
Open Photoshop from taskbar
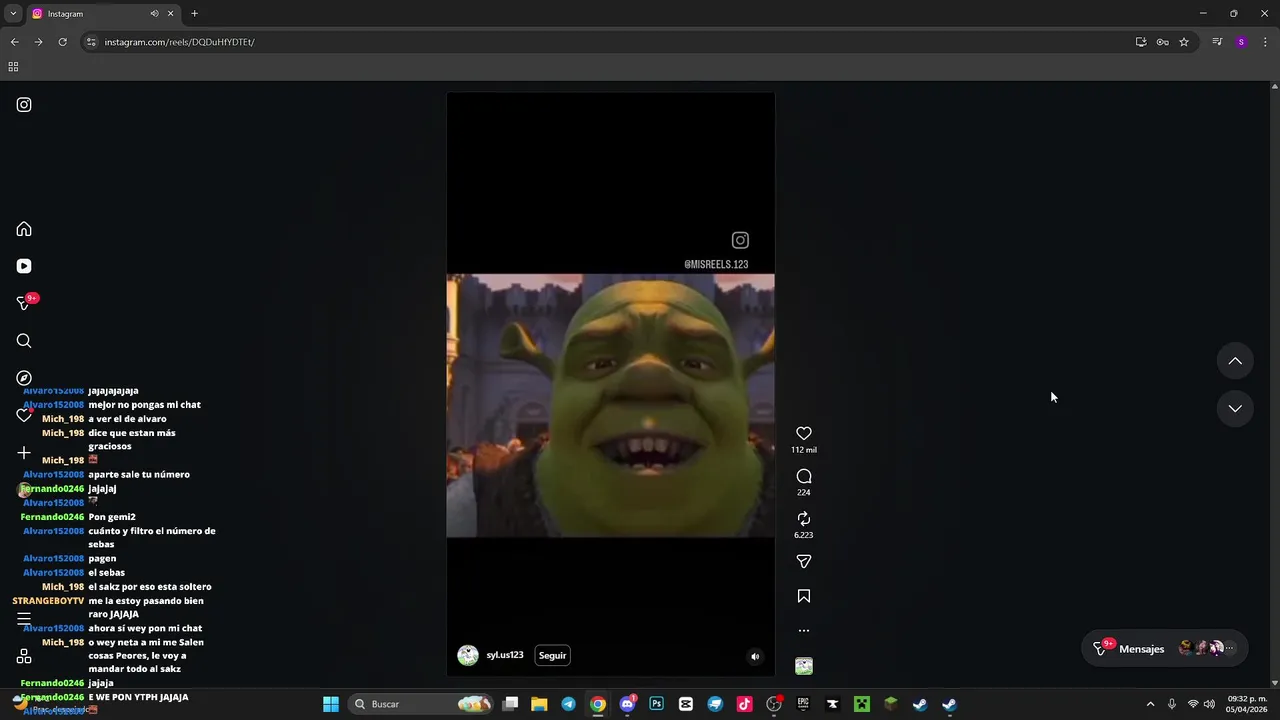656,704
